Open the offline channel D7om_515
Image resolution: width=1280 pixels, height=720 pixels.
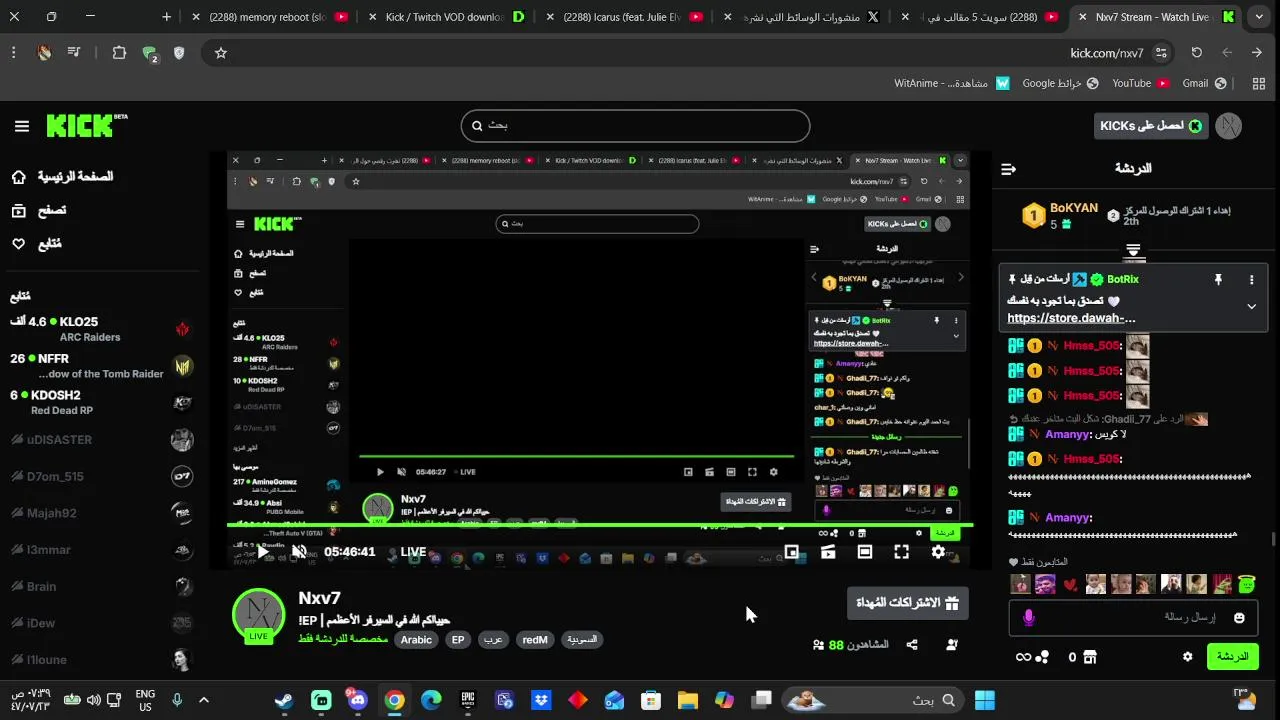point(100,476)
